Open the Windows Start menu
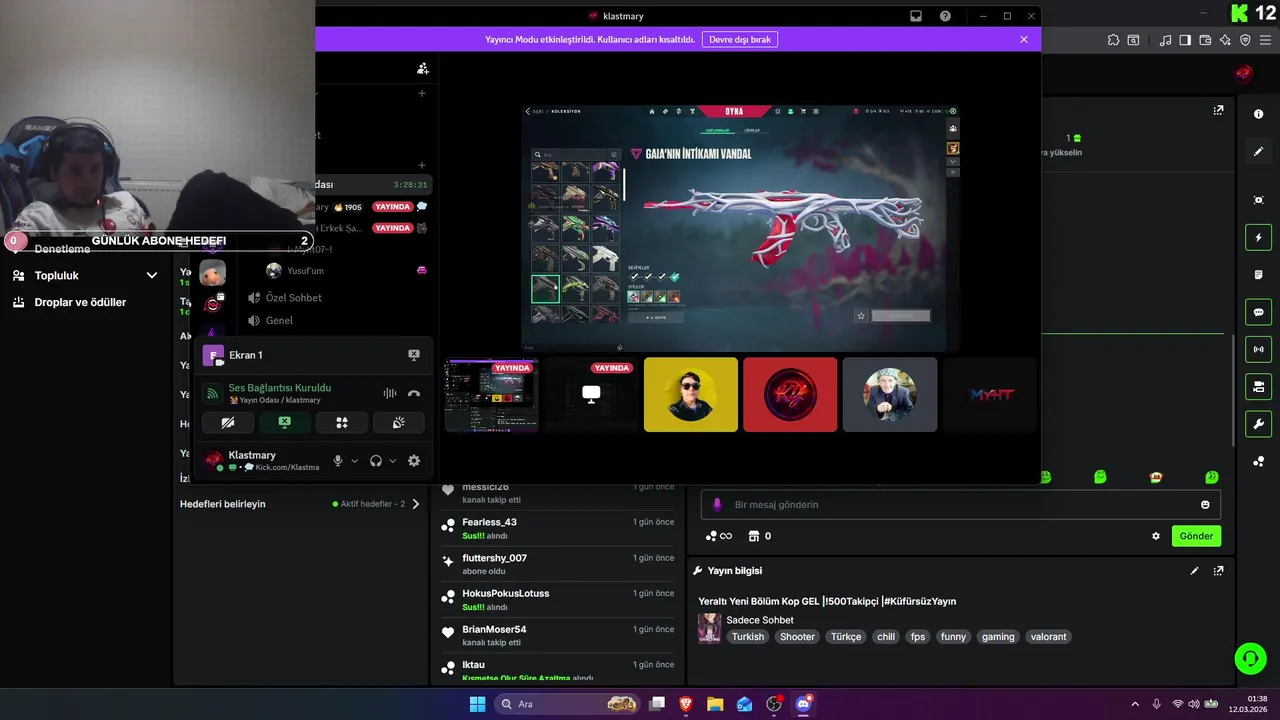The width and height of the screenshot is (1280, 720). point(477,704)
